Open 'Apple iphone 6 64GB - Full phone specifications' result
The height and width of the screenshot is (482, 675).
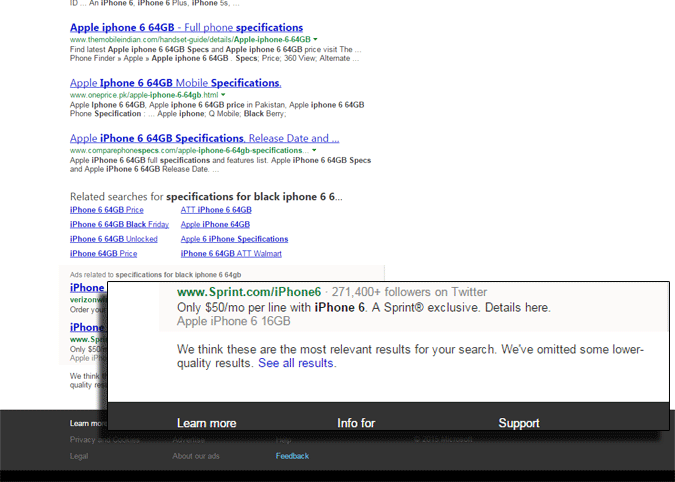coord(186,28)
